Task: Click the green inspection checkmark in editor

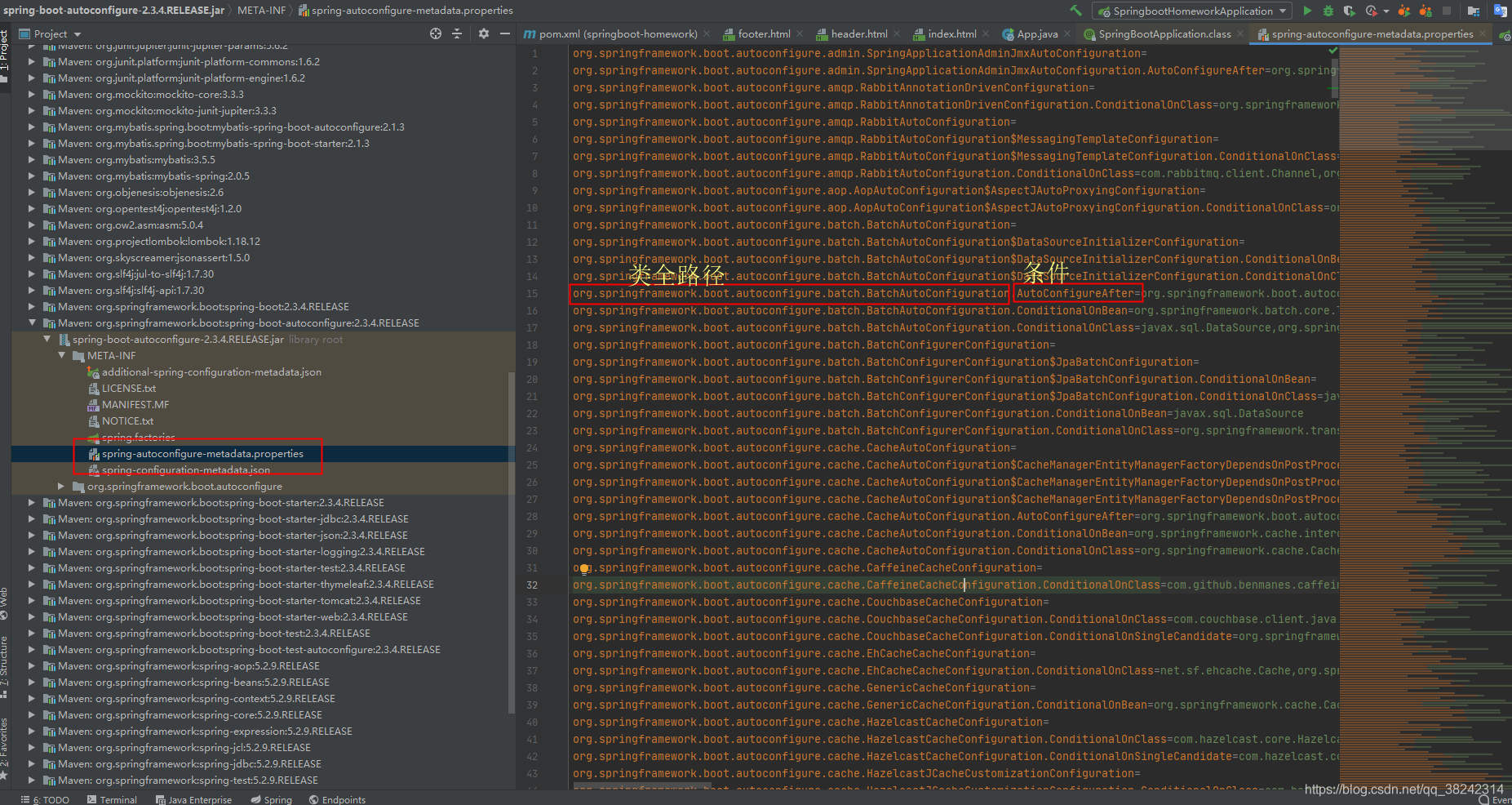Action: pos(1332,51)
